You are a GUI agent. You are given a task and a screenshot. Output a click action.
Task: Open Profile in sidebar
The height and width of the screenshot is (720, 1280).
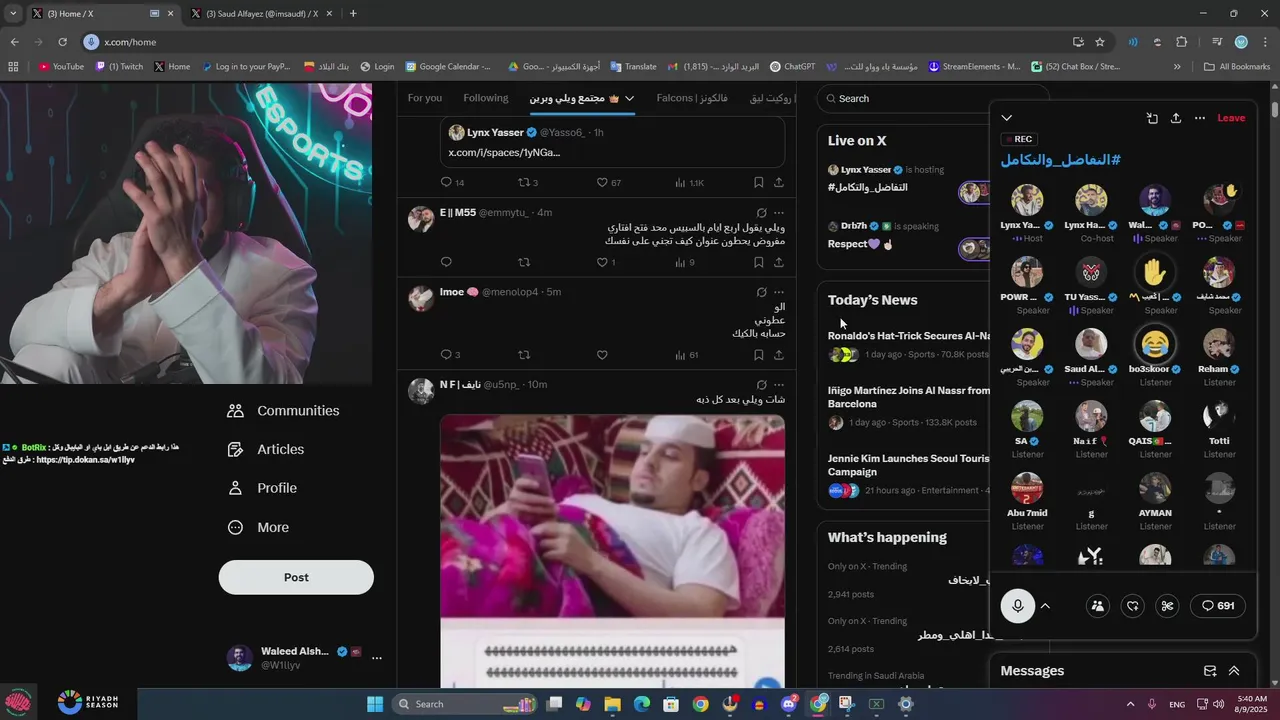262,488
